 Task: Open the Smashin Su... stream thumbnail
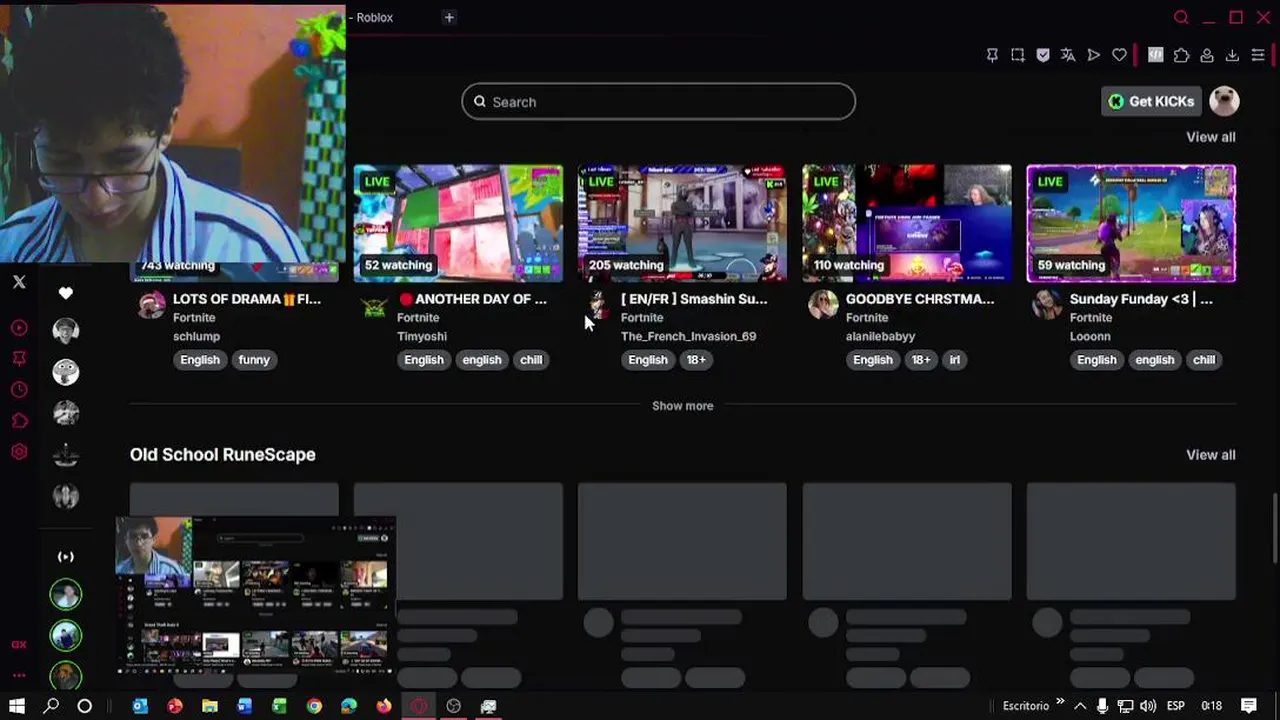tap(683, 224)
